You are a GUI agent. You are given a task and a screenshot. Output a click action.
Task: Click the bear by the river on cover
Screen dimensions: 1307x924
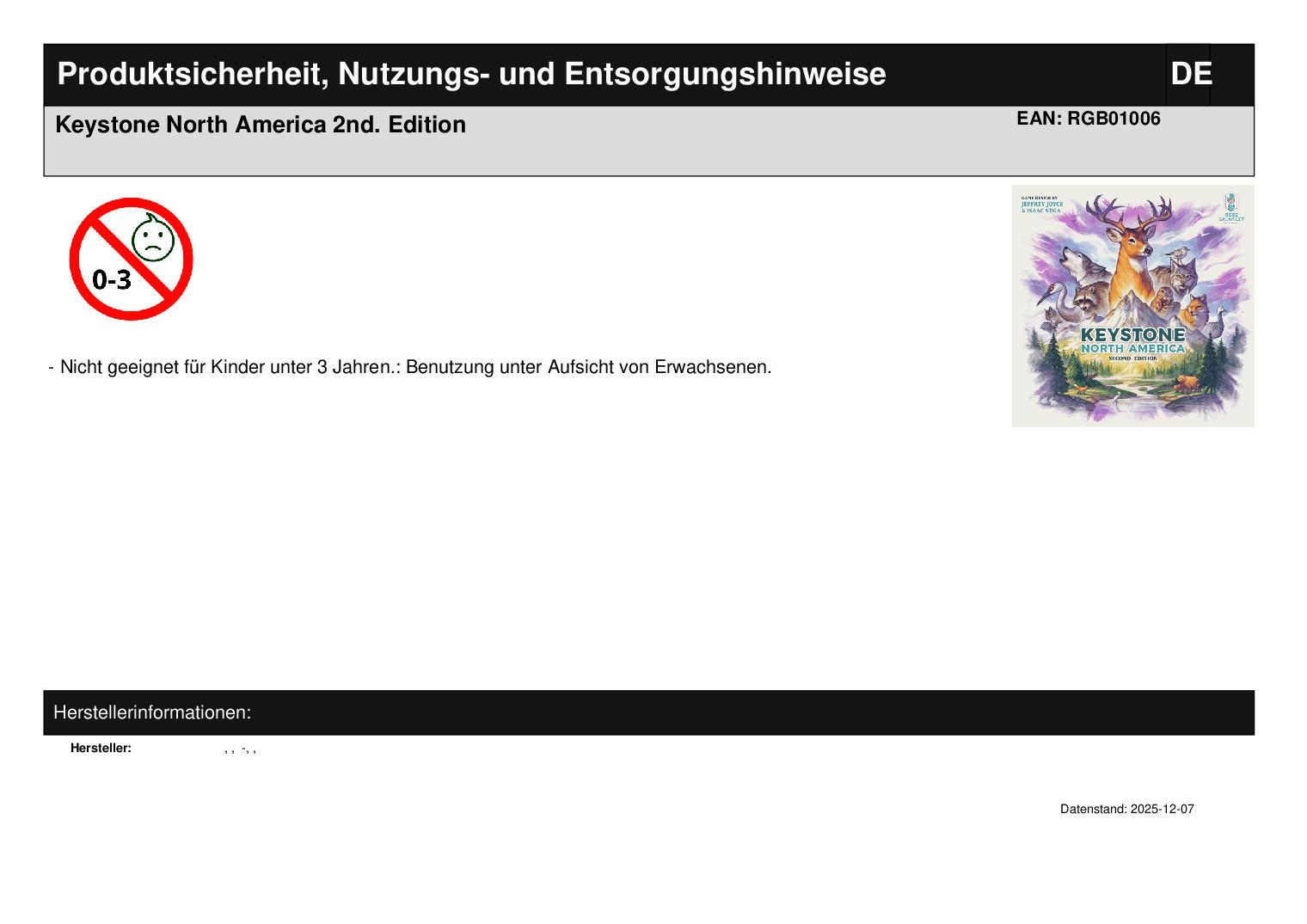click(1187, 382)
